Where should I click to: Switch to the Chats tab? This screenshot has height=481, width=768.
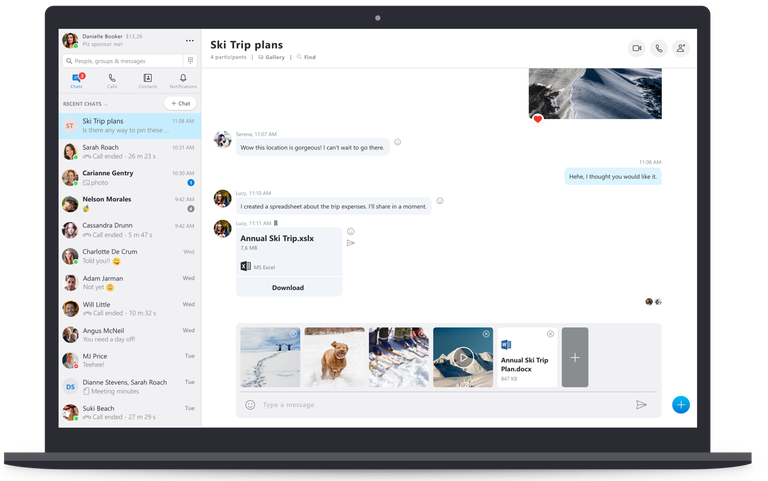(x=76, y=80)
